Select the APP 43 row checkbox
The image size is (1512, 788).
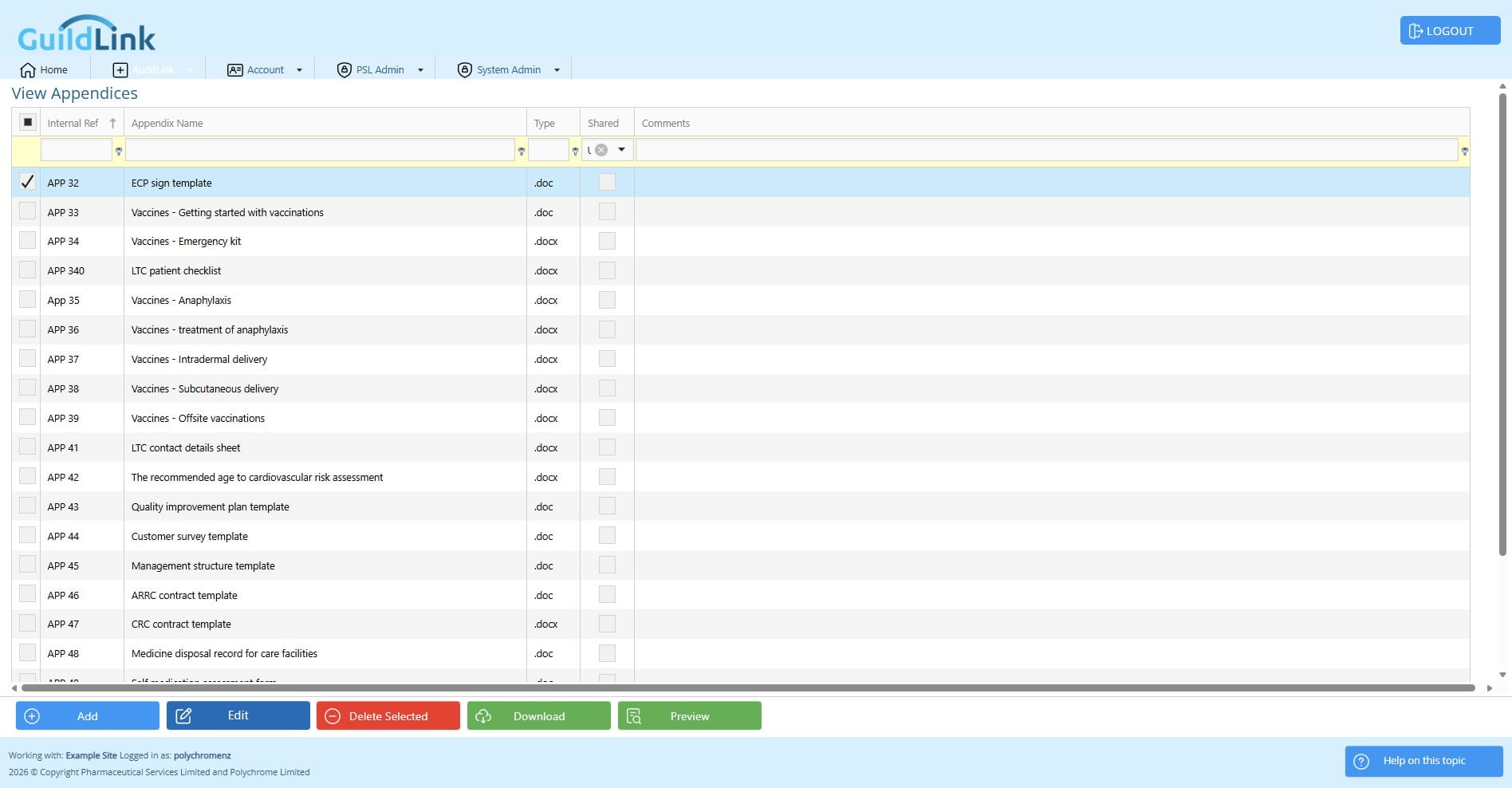pyautogui.click(x=28, y=506)
